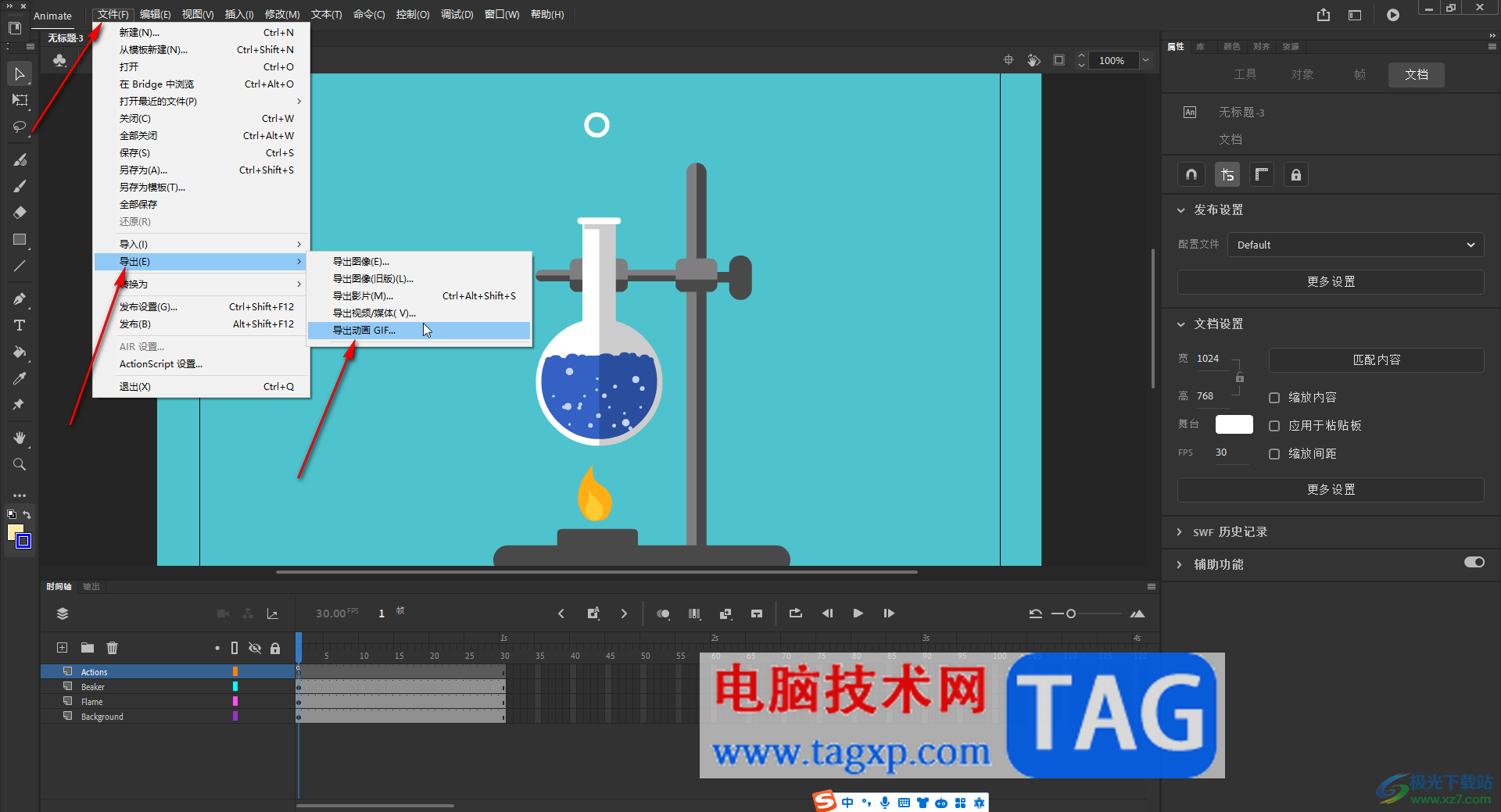The height and width of the screenshot is (812, 1501).
Task: Open the share icon at top right
Action: 1323,15
